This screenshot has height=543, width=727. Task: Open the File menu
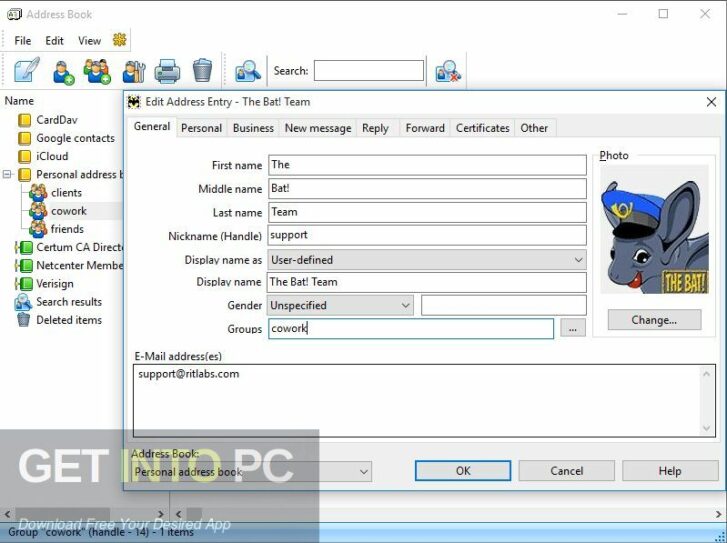pos(23,41)
